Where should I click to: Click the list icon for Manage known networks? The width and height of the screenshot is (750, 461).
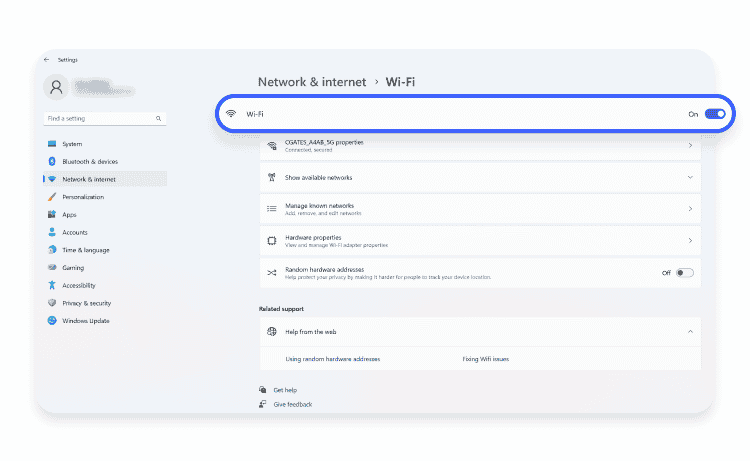point(272,209)
